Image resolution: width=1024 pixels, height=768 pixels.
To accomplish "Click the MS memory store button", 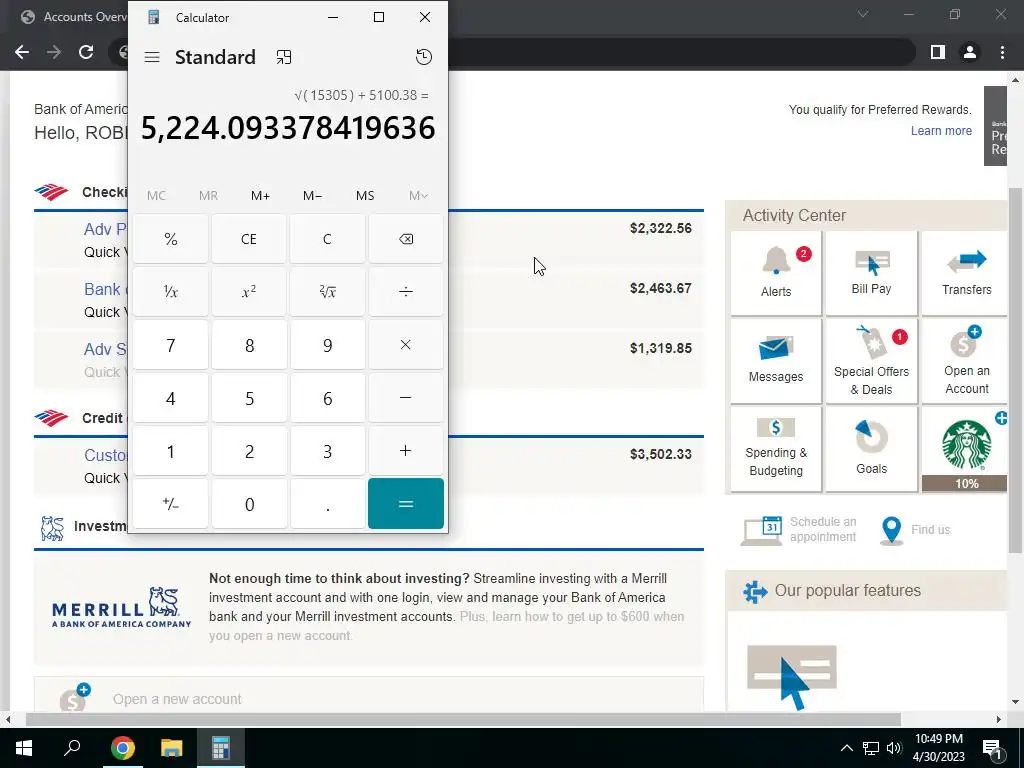I will coord(365,195).
